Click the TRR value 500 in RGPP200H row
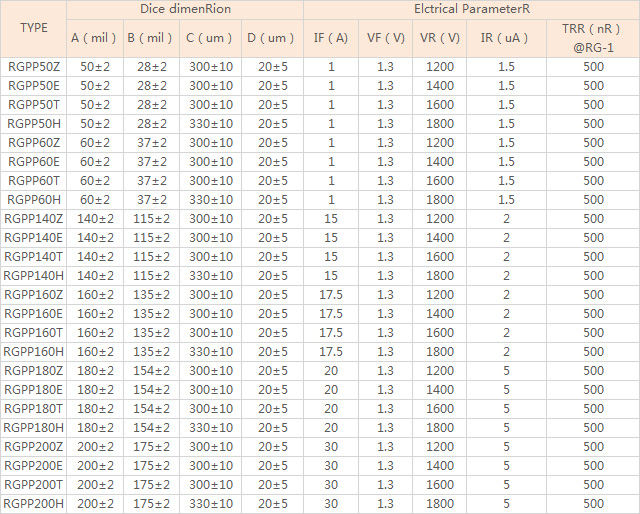640x514 pixels. pyautogui.click(x=593, y=503)
